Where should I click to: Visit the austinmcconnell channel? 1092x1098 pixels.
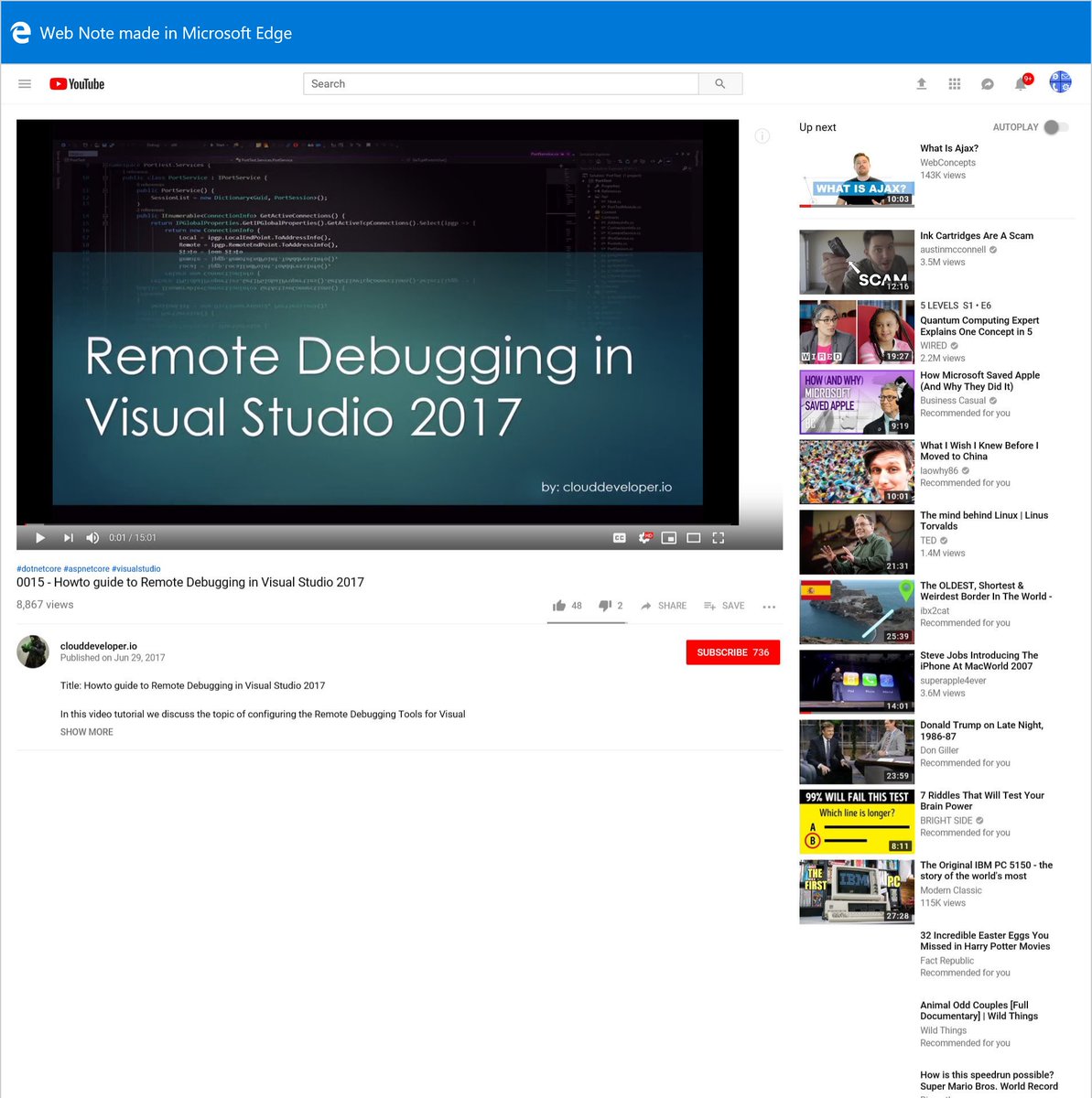pos(953,250)
